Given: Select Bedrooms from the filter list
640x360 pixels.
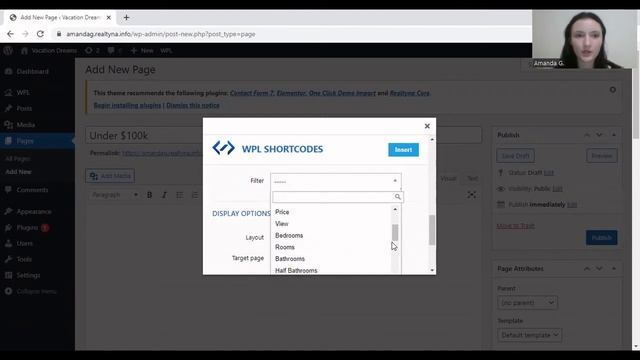Looking at the screenshot, I should pyautogui.click(x=289, y=236).
